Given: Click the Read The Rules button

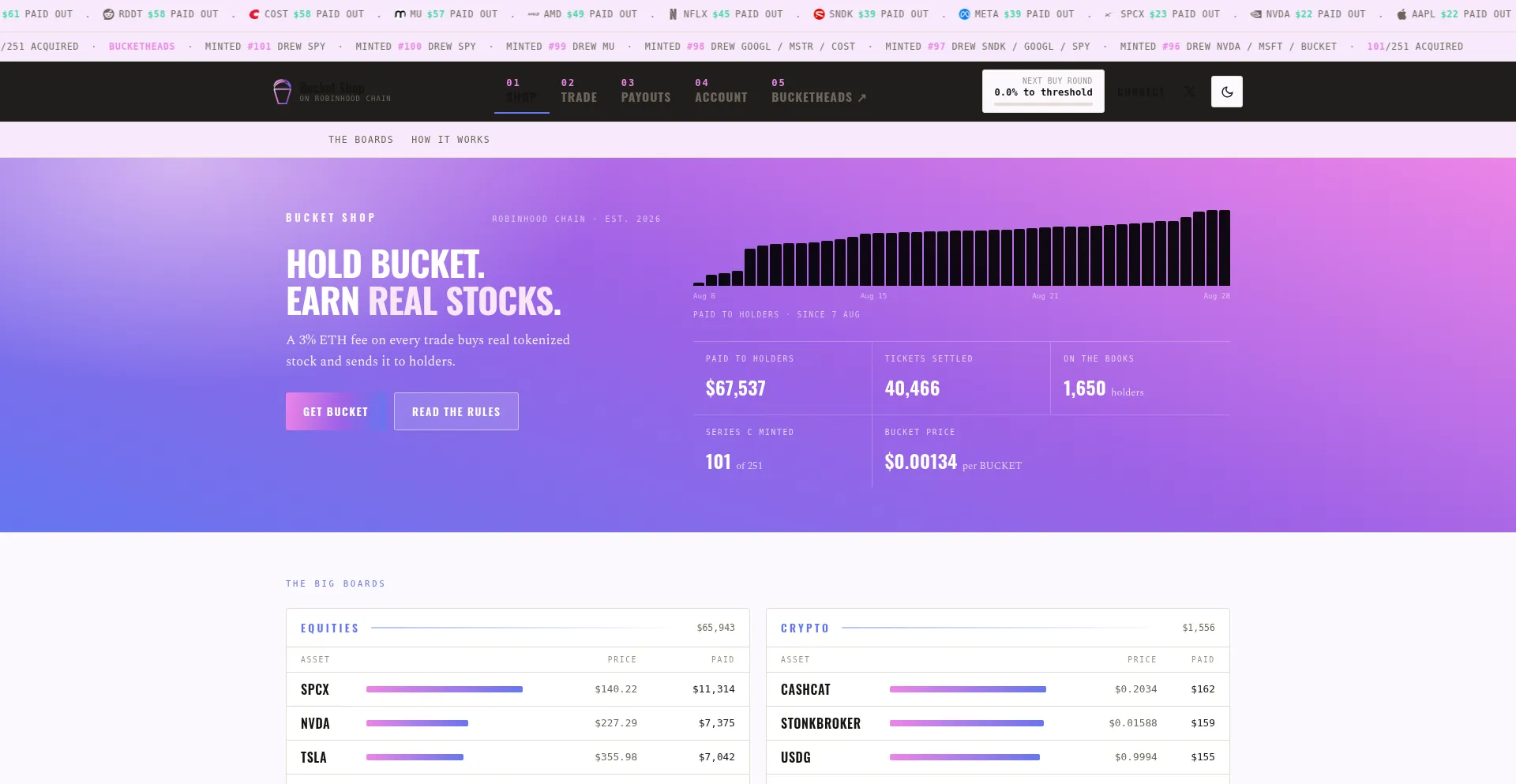Looking at the screenshot, I should click(x=456, y=411).
